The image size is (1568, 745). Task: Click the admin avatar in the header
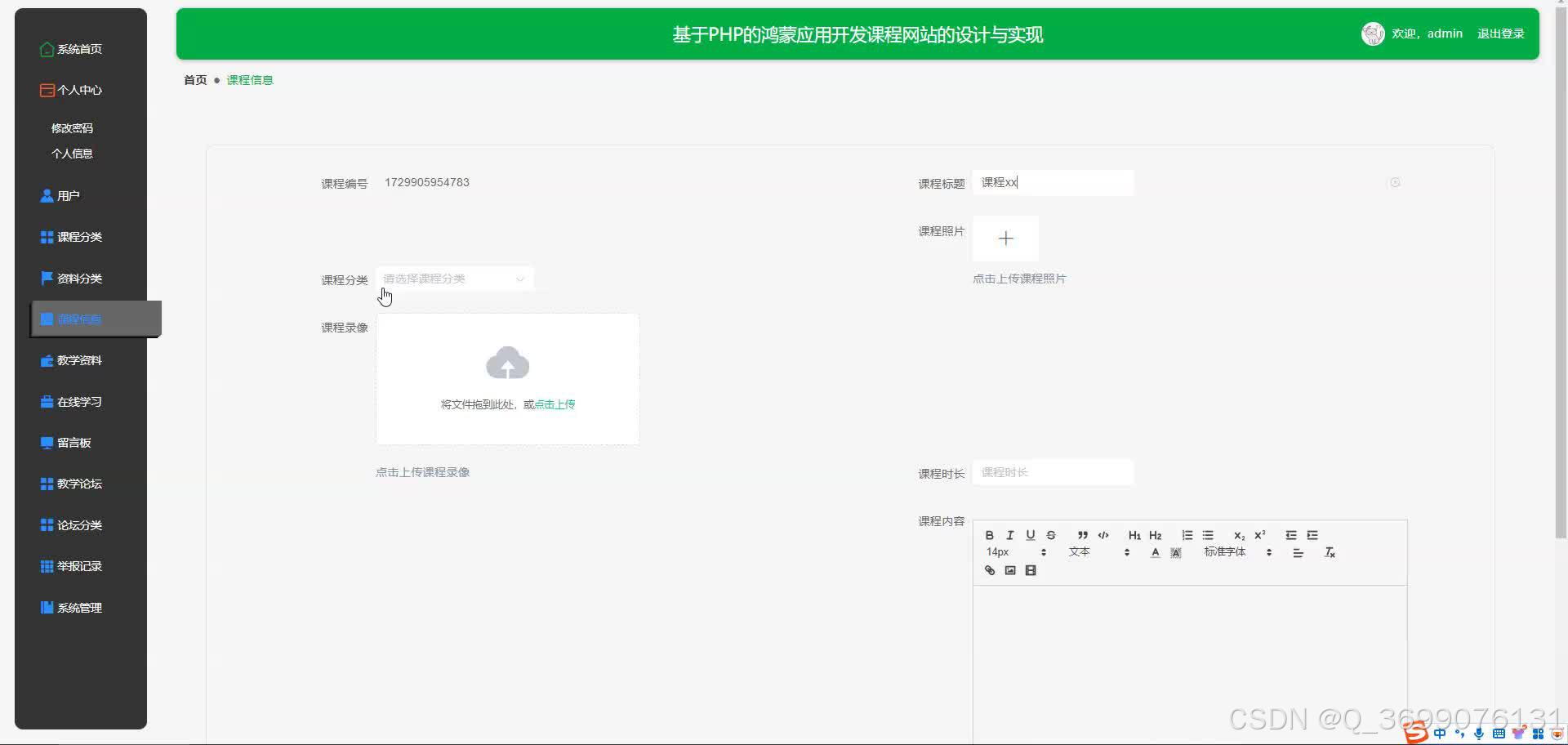click(x=1373, y=33)
